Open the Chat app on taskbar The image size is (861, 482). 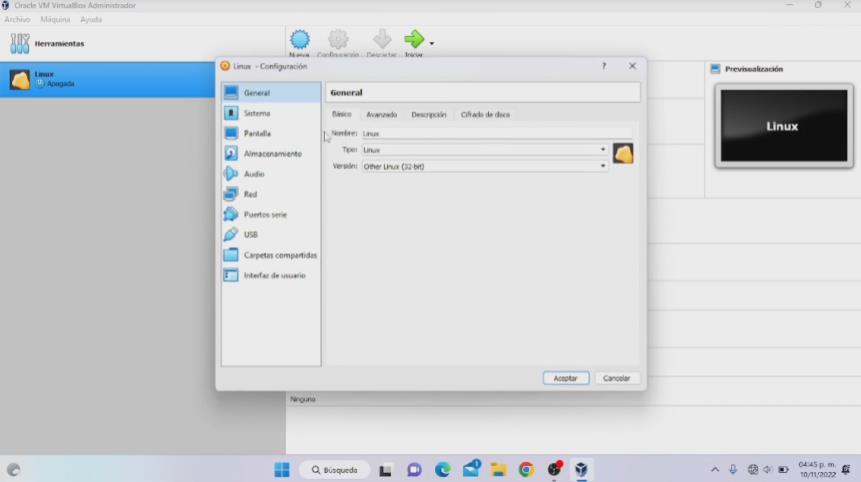pyautogui.click(x=414, y=470)
